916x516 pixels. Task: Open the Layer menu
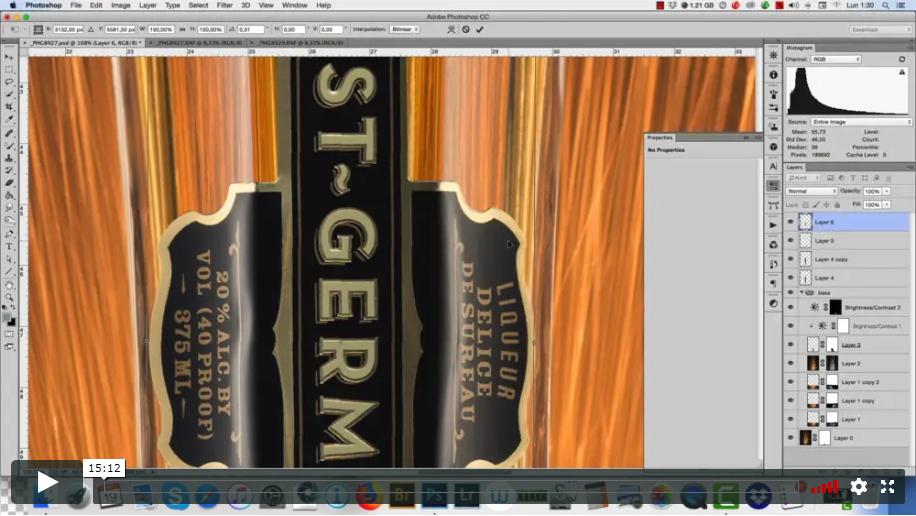coord(148,5)
